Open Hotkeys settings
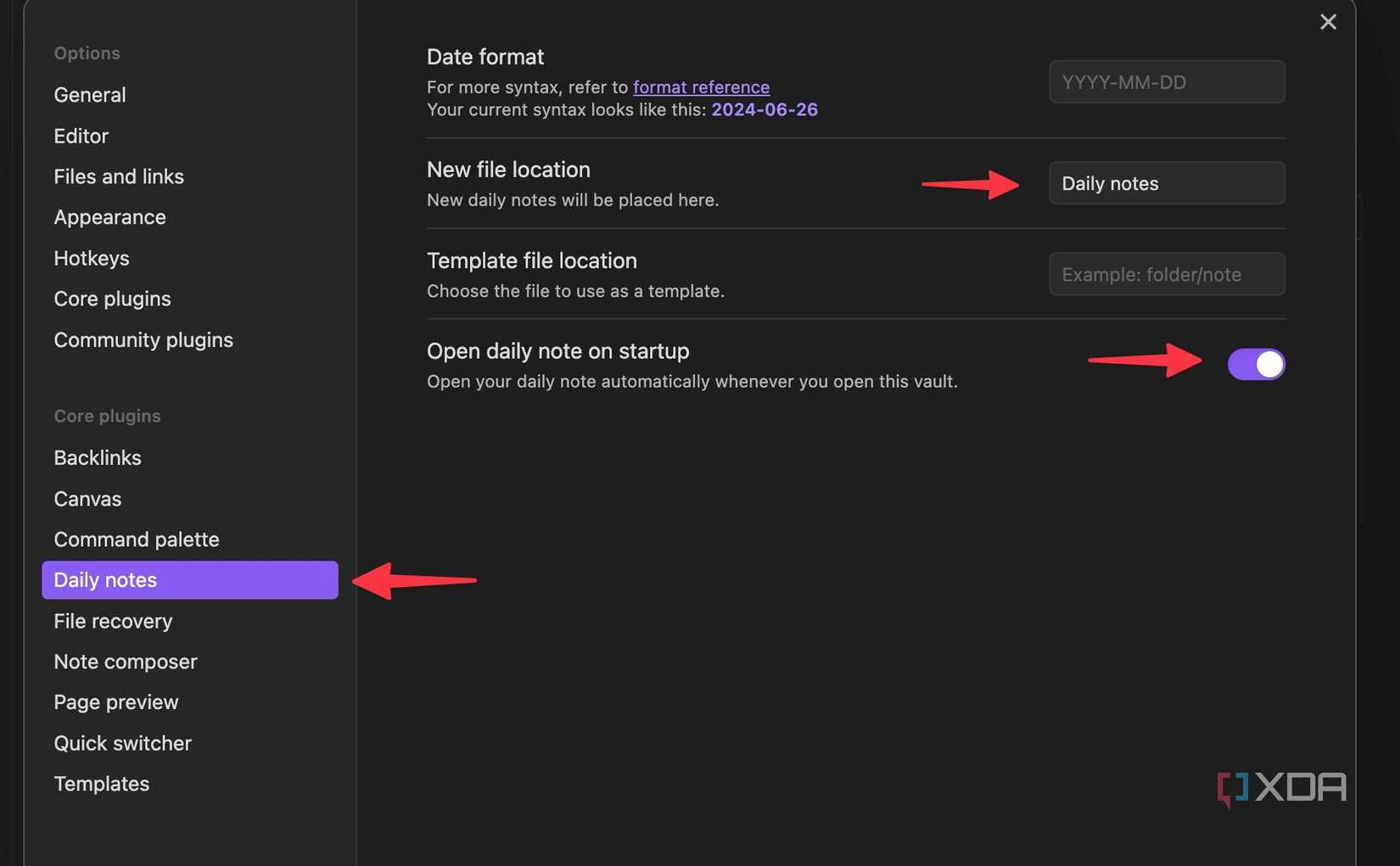1400x866 pixels. [92, 258]
